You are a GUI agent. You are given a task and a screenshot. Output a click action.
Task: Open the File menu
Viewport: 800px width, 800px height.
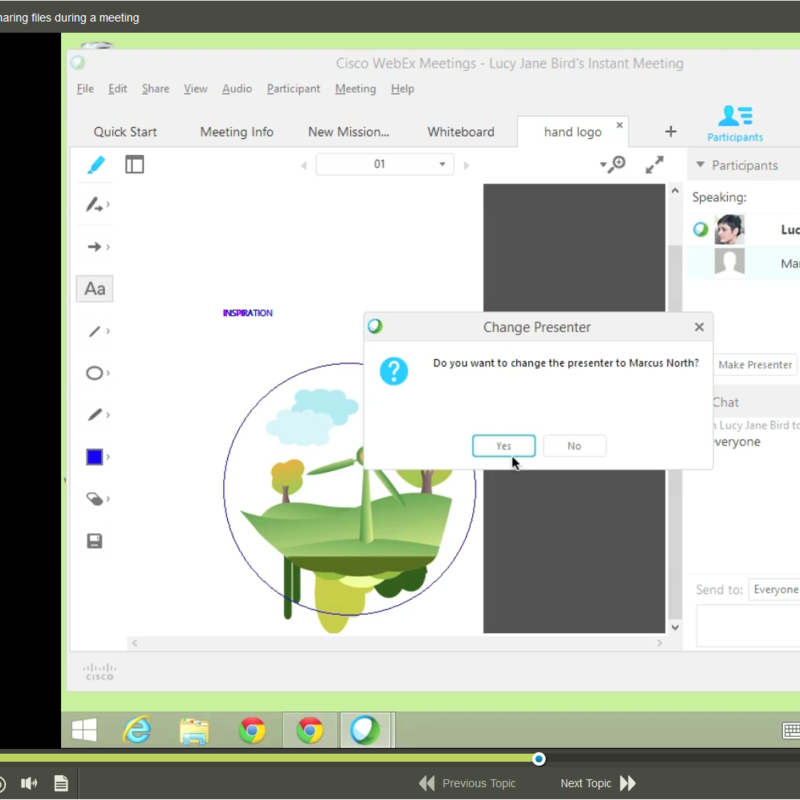tap(85, 89)
